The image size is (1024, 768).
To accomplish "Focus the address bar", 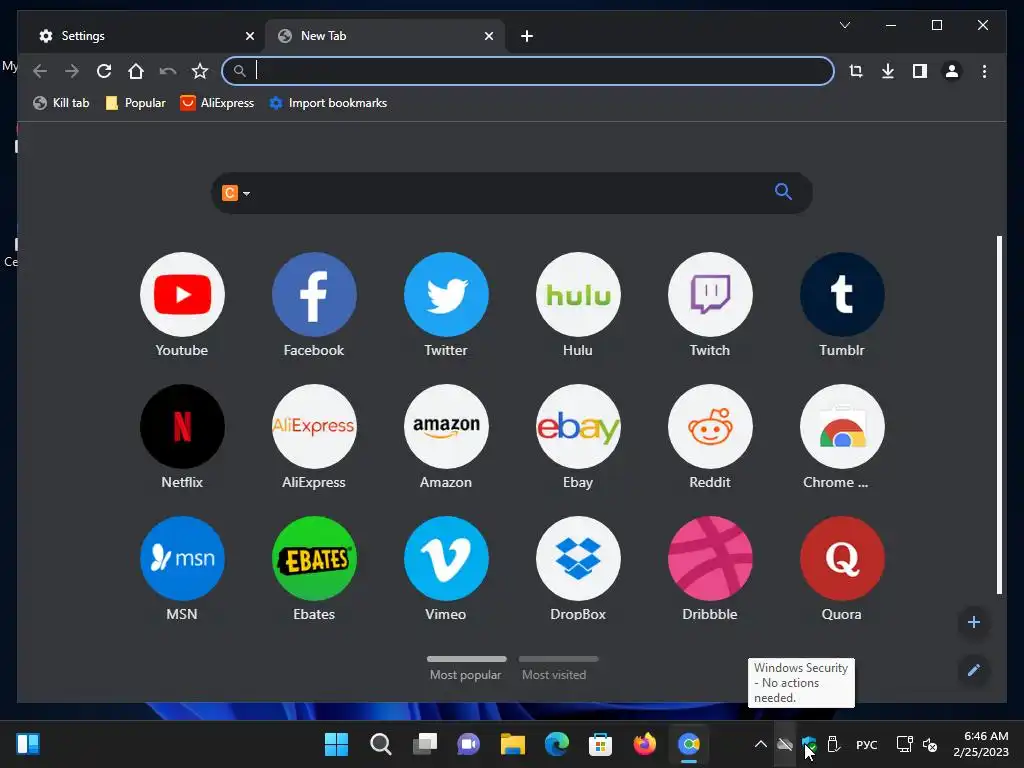I will pos(528,71).
